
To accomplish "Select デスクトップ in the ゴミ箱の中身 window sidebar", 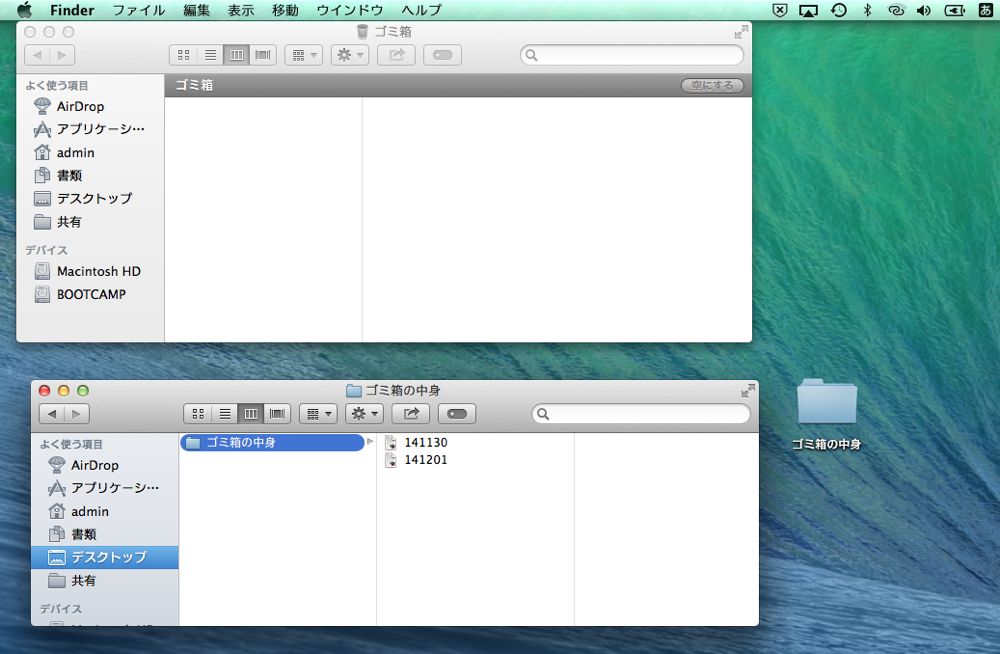I will click(x=105, y=557).
